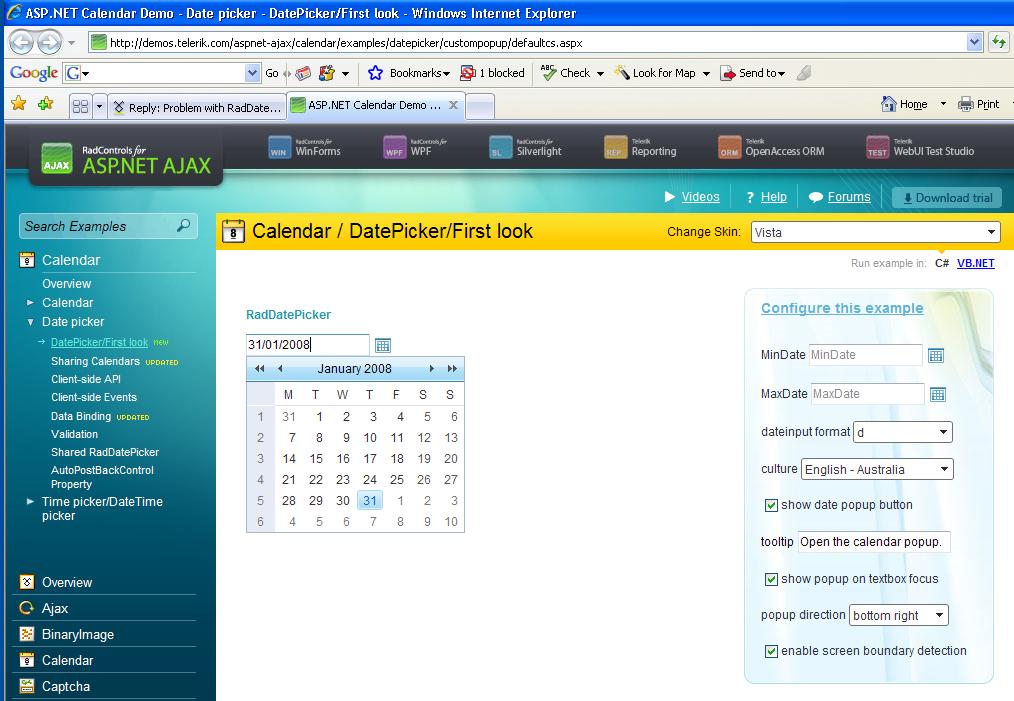Open the Change Skin dropdown
This screenshot has height=701, width=1014.
pyautogui.click(x=876, y=232)
